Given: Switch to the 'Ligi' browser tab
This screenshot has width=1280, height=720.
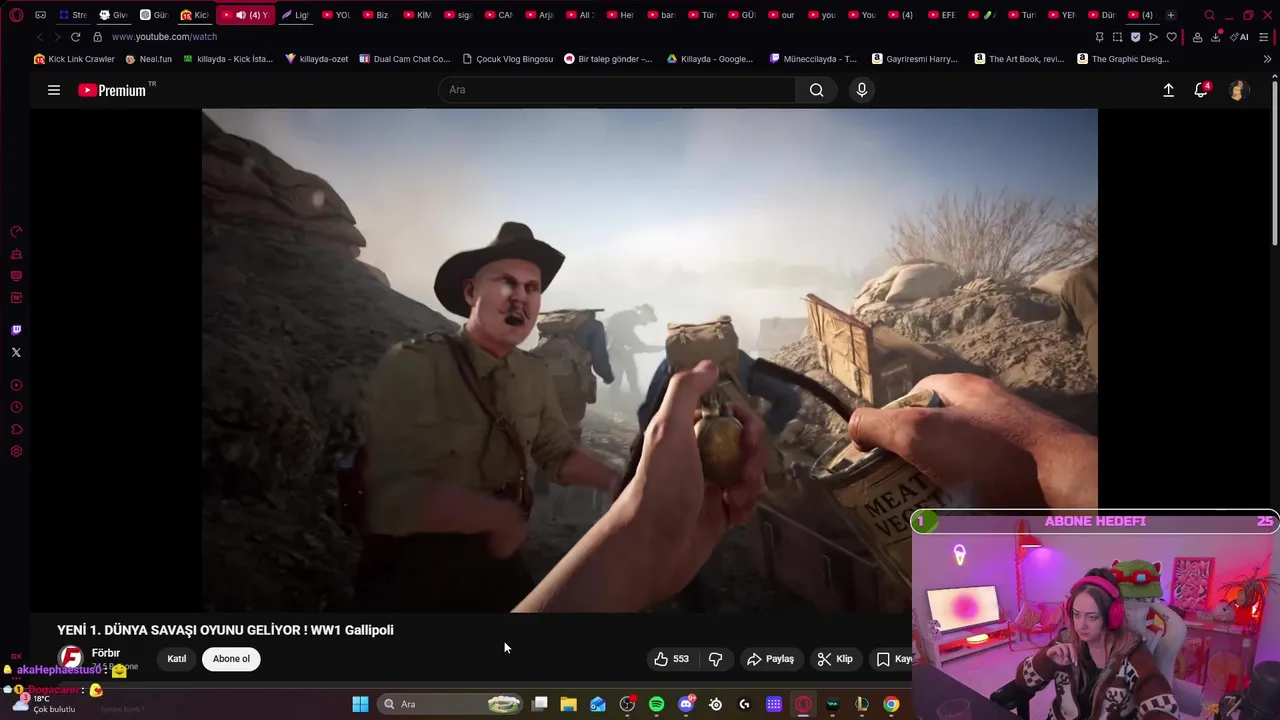Looking at the screenshot, I should point(295,15).
